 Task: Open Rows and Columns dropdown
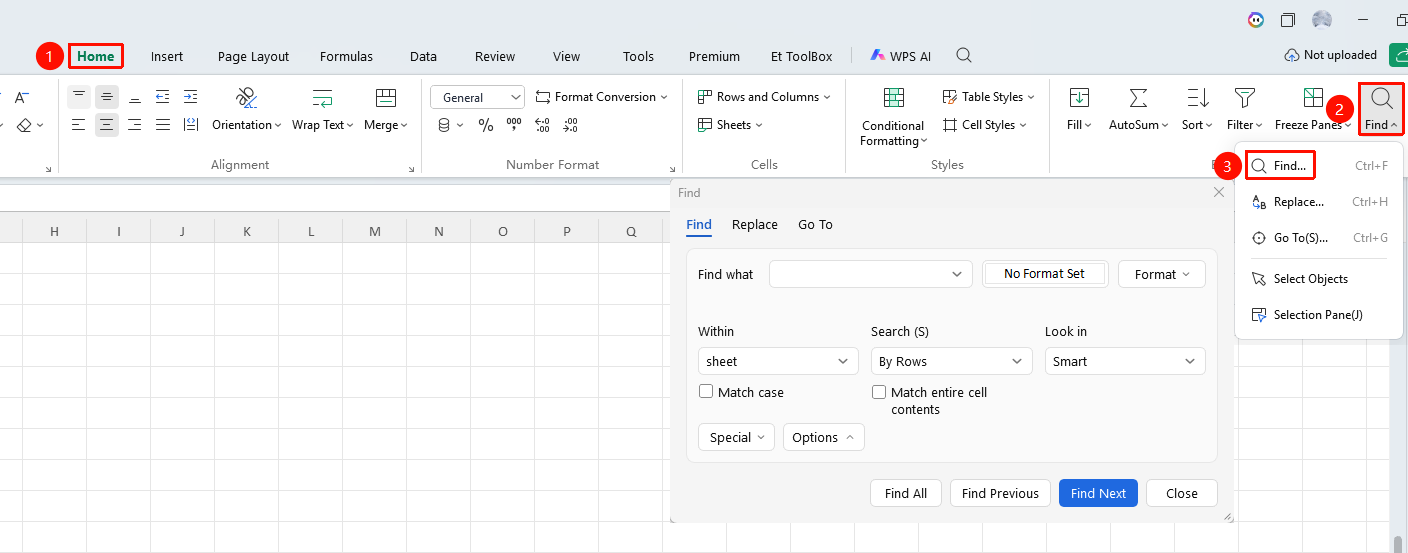764,97
